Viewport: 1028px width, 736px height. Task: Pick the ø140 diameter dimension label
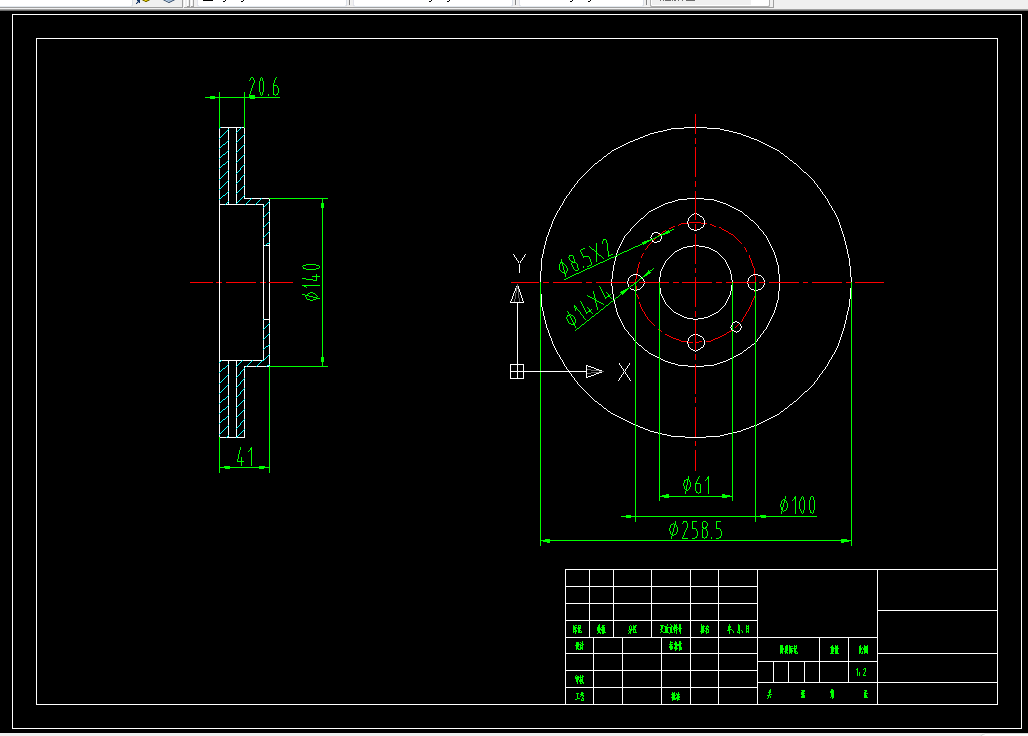pyautogui.click(x=311, y=282)
